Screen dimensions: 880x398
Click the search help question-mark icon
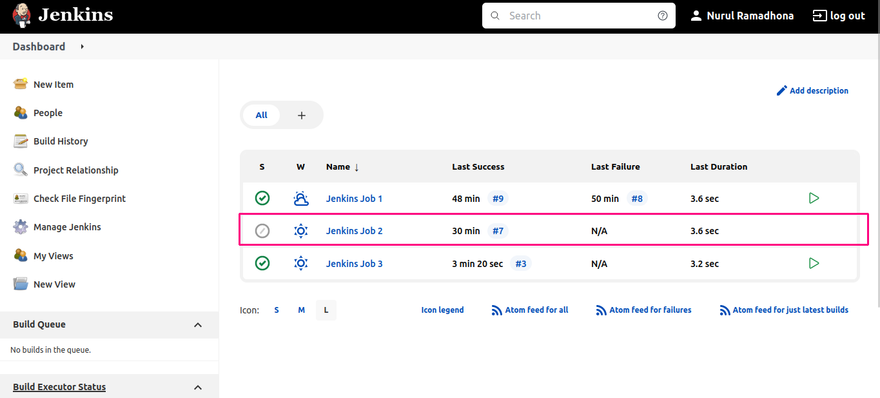tap(662, 16)
